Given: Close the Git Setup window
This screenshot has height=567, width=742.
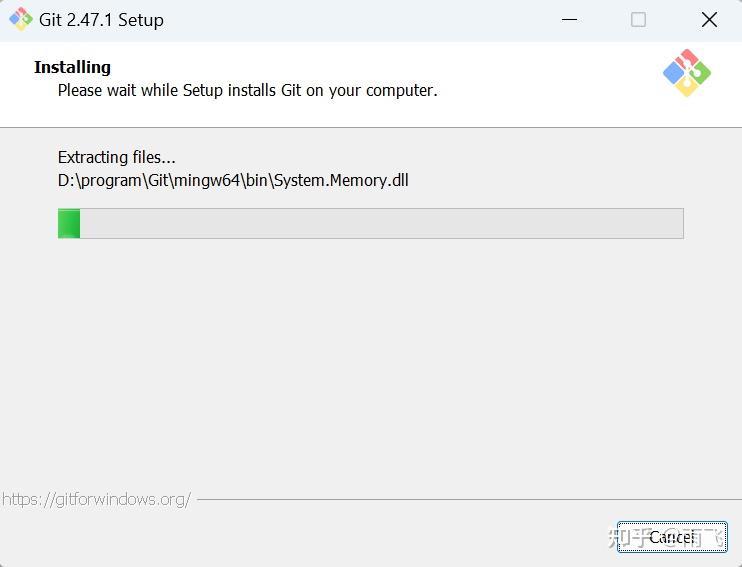Looking at the screenshot, I should click(x=709, y=20).
